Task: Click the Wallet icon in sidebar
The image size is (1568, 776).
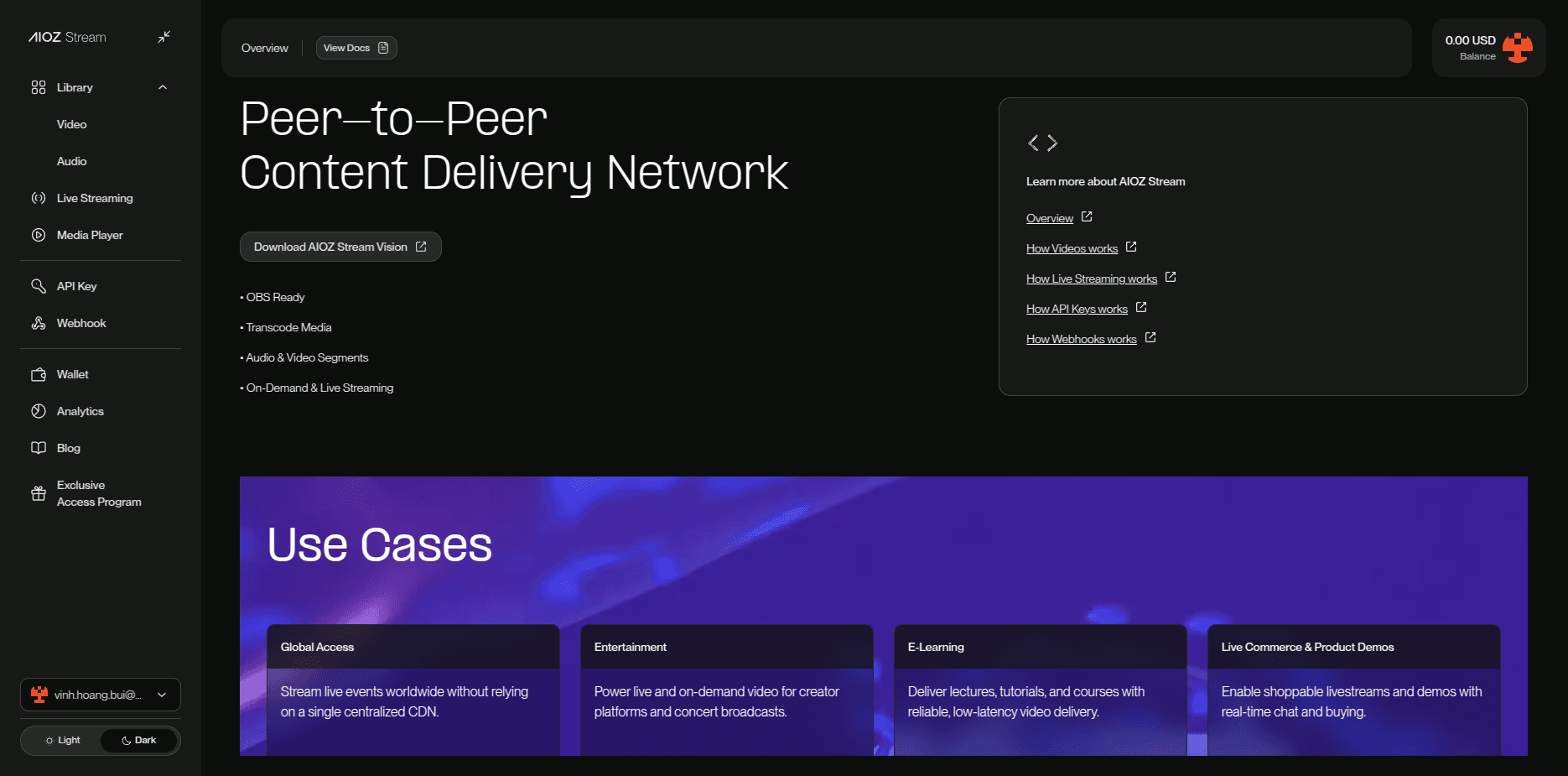Action: pos(39,374)
